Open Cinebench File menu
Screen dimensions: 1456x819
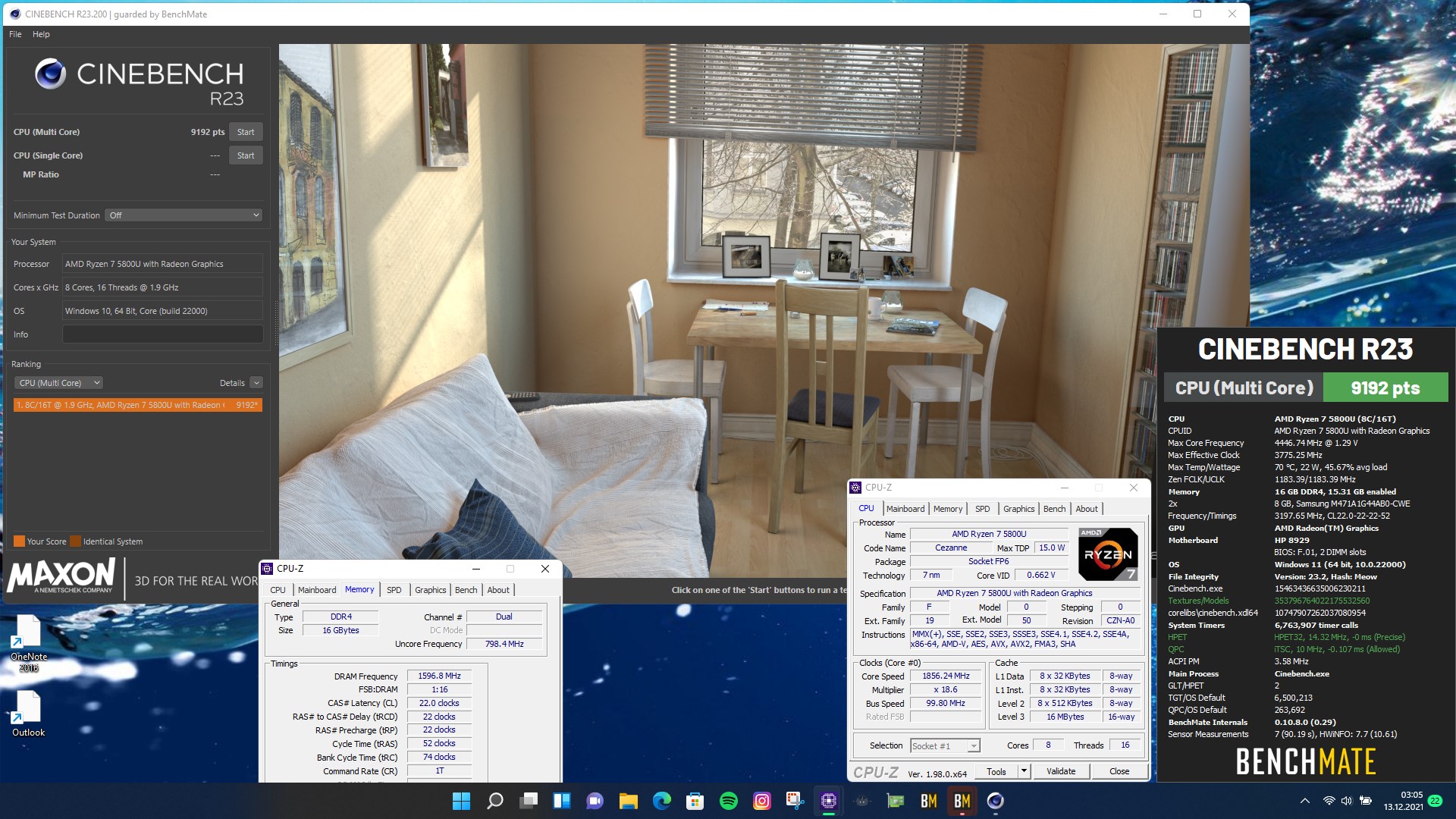15,34
